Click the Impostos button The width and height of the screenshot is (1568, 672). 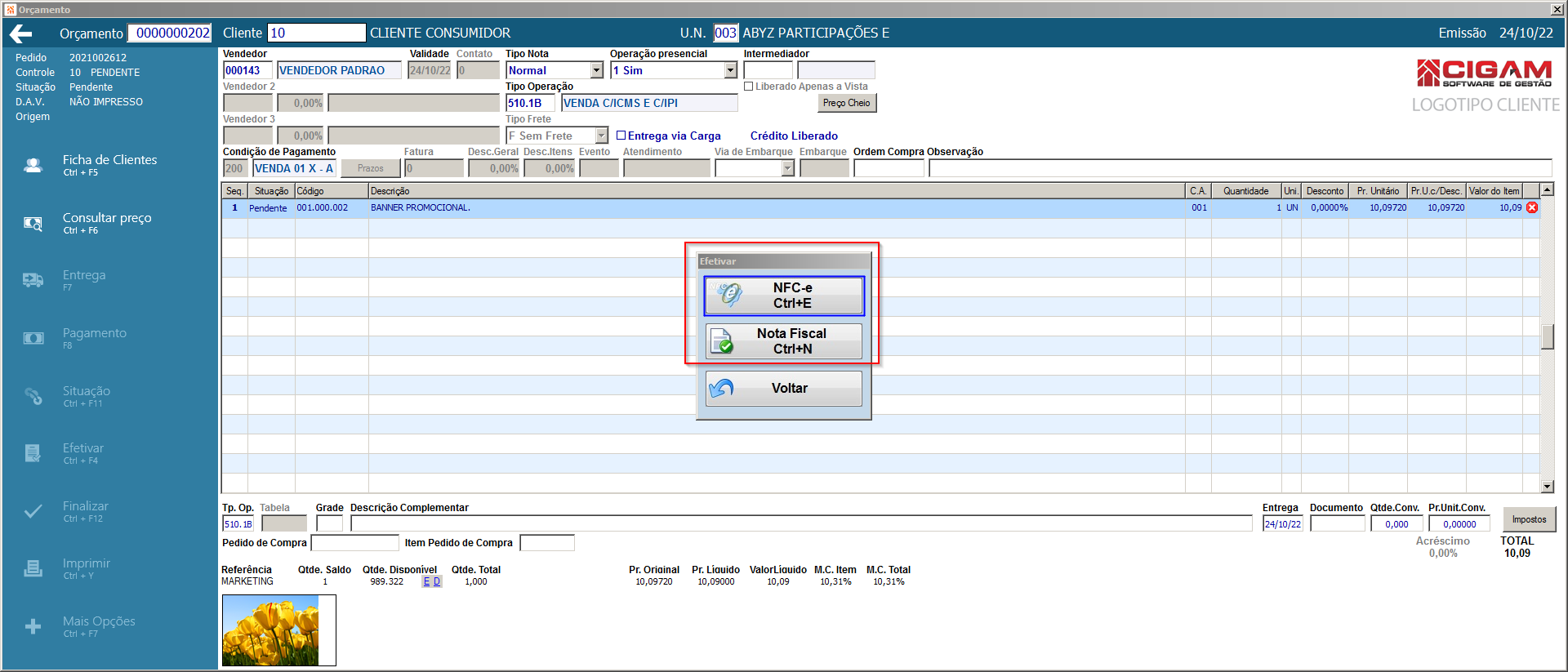coord(1528,519)
